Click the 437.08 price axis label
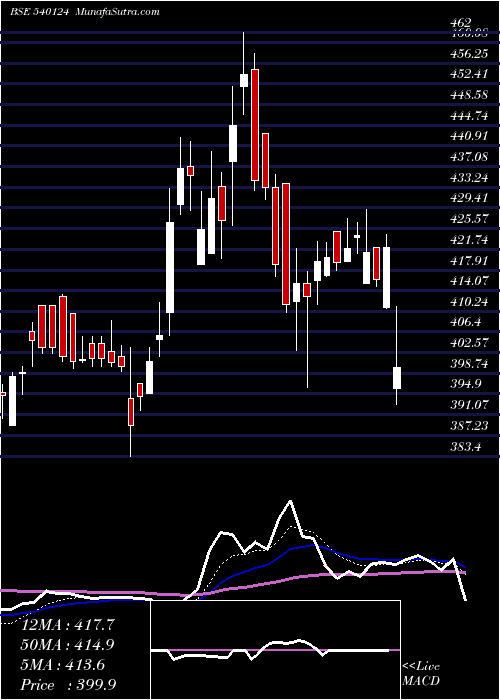 click(469, 157)
